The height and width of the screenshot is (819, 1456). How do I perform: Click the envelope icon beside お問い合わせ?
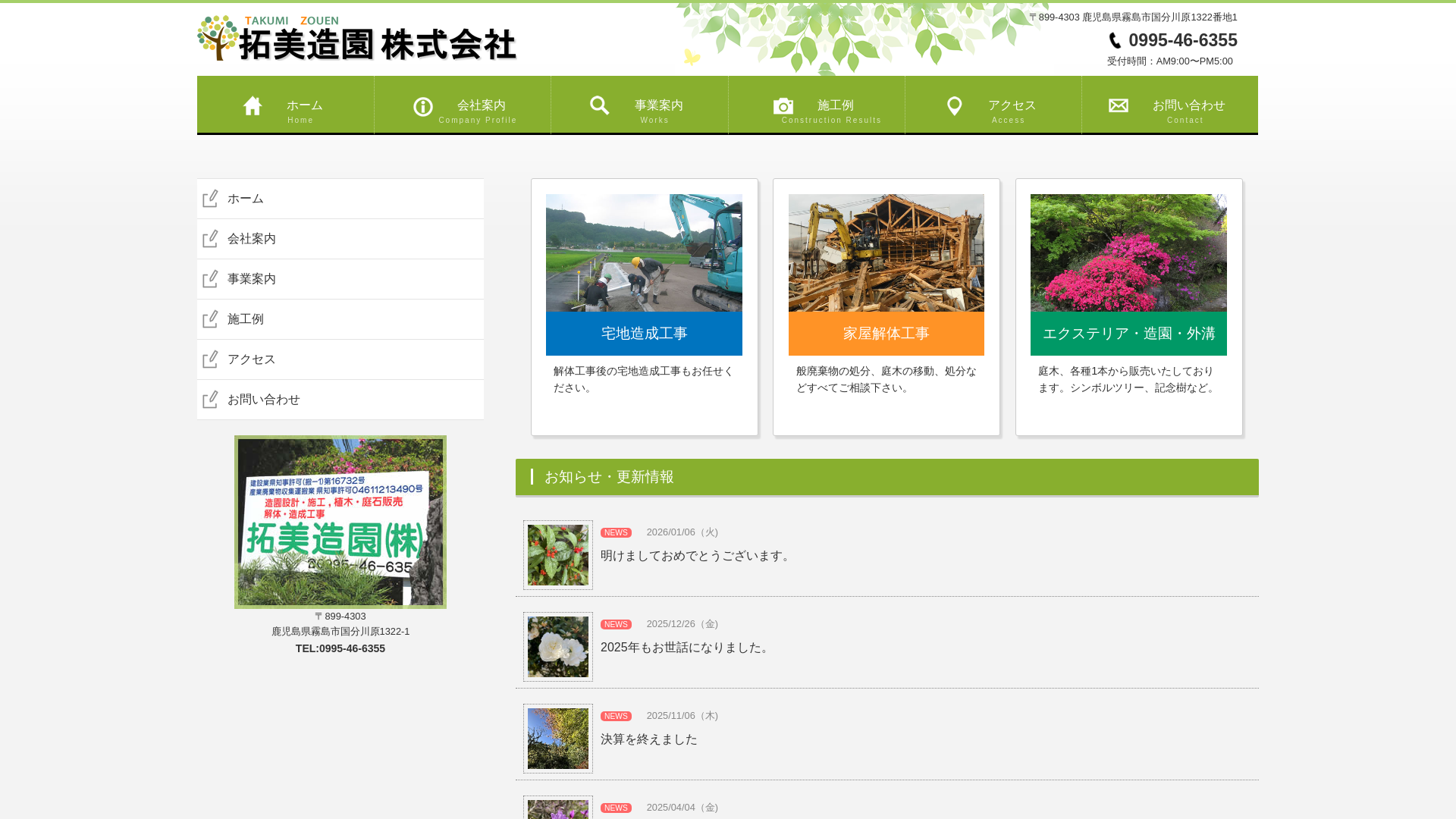[1119, 105]
